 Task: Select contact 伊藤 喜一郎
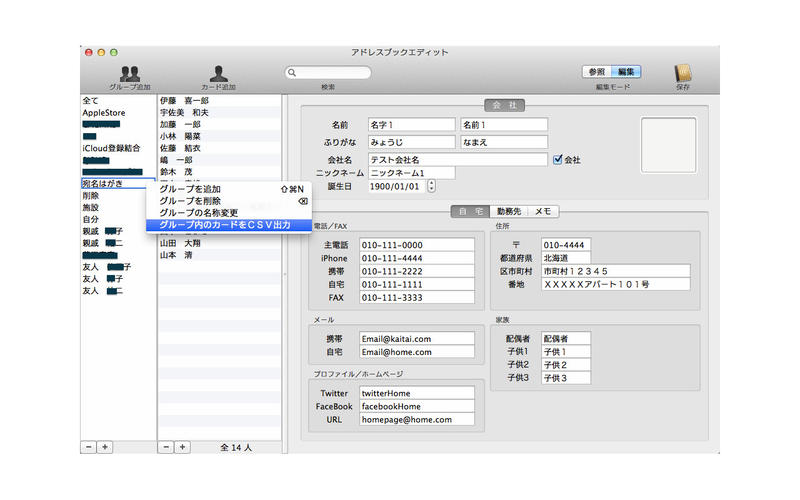pyautogui.click(x=219, y=101)
